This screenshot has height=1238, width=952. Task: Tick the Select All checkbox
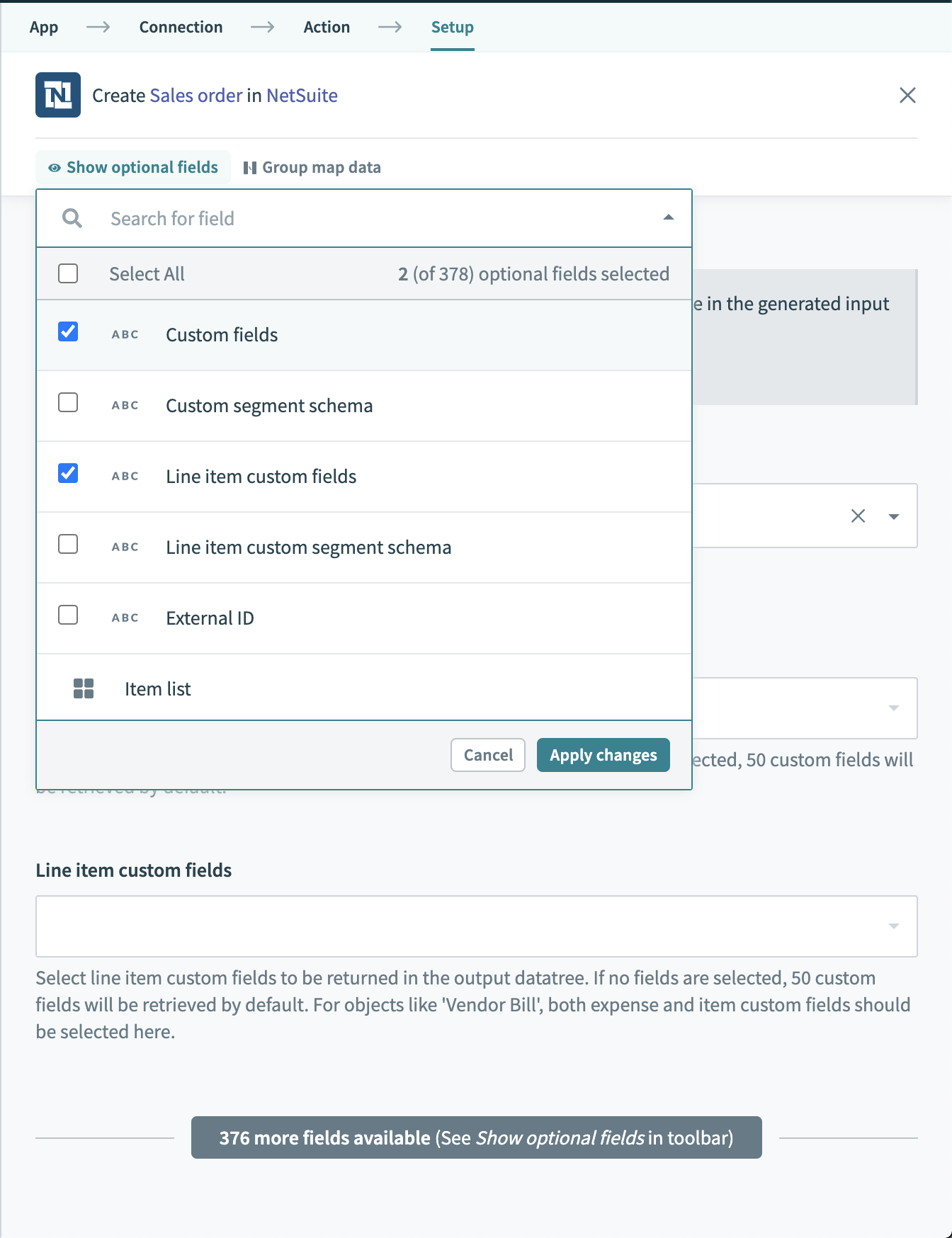tap(68, 273)
